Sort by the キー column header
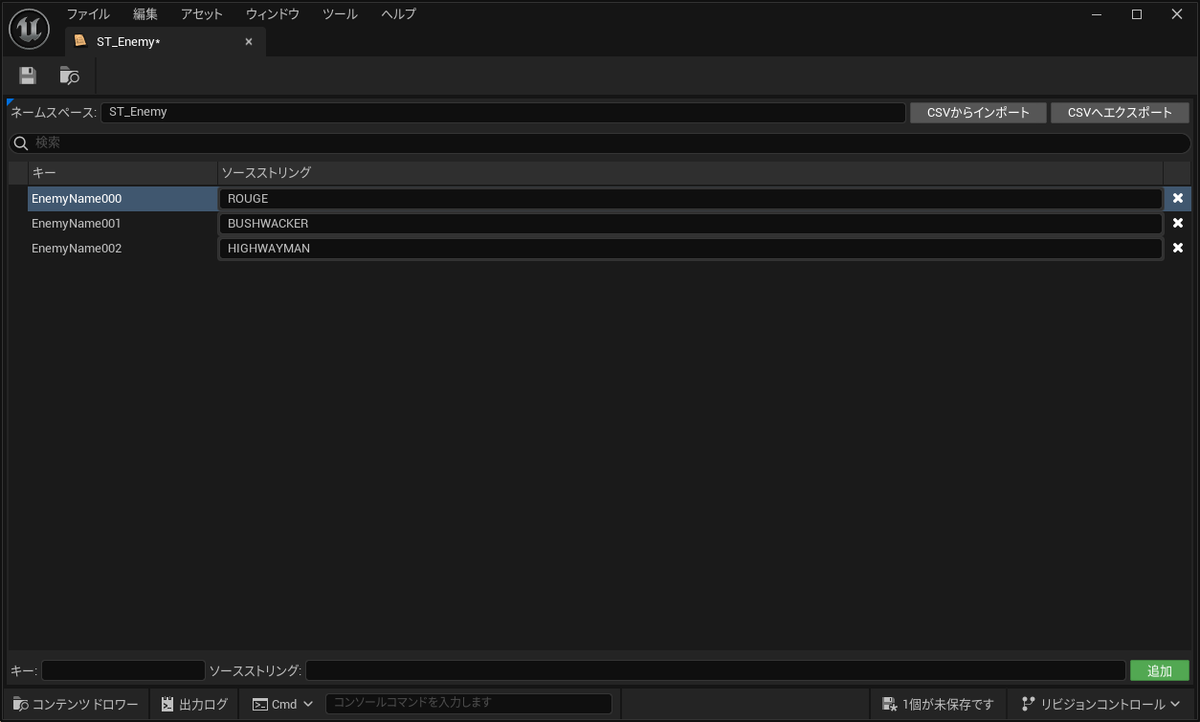The width and height of the screenshot is (1200, 722). 122,173
